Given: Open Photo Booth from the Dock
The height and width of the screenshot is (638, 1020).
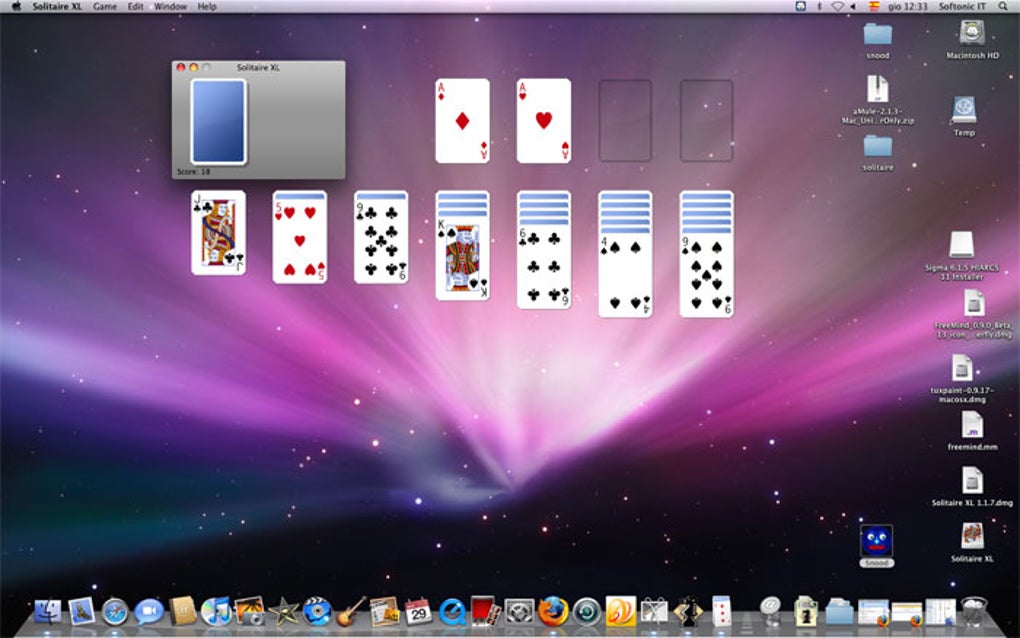Looking at the screenshot, I should 485,612.
